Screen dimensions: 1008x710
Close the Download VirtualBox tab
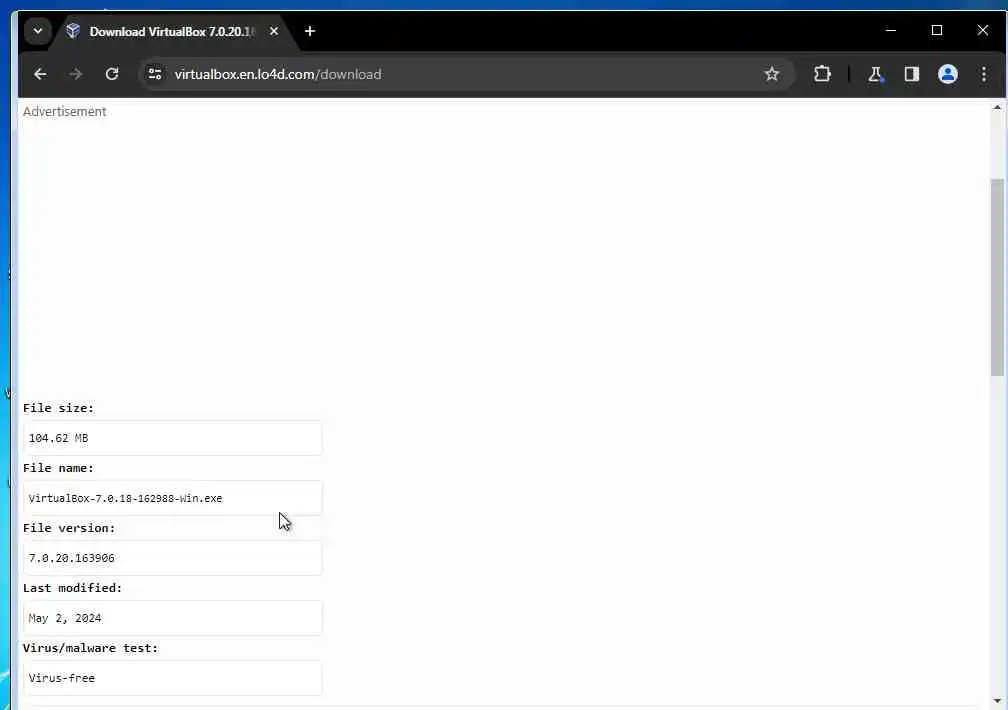274,31
